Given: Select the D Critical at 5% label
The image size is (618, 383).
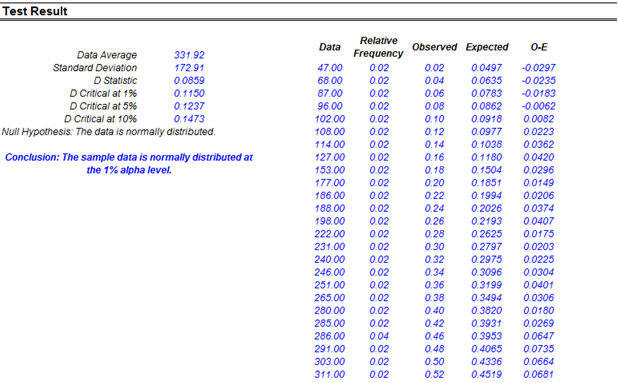Looking at the screenshot, I should point(103,106).
